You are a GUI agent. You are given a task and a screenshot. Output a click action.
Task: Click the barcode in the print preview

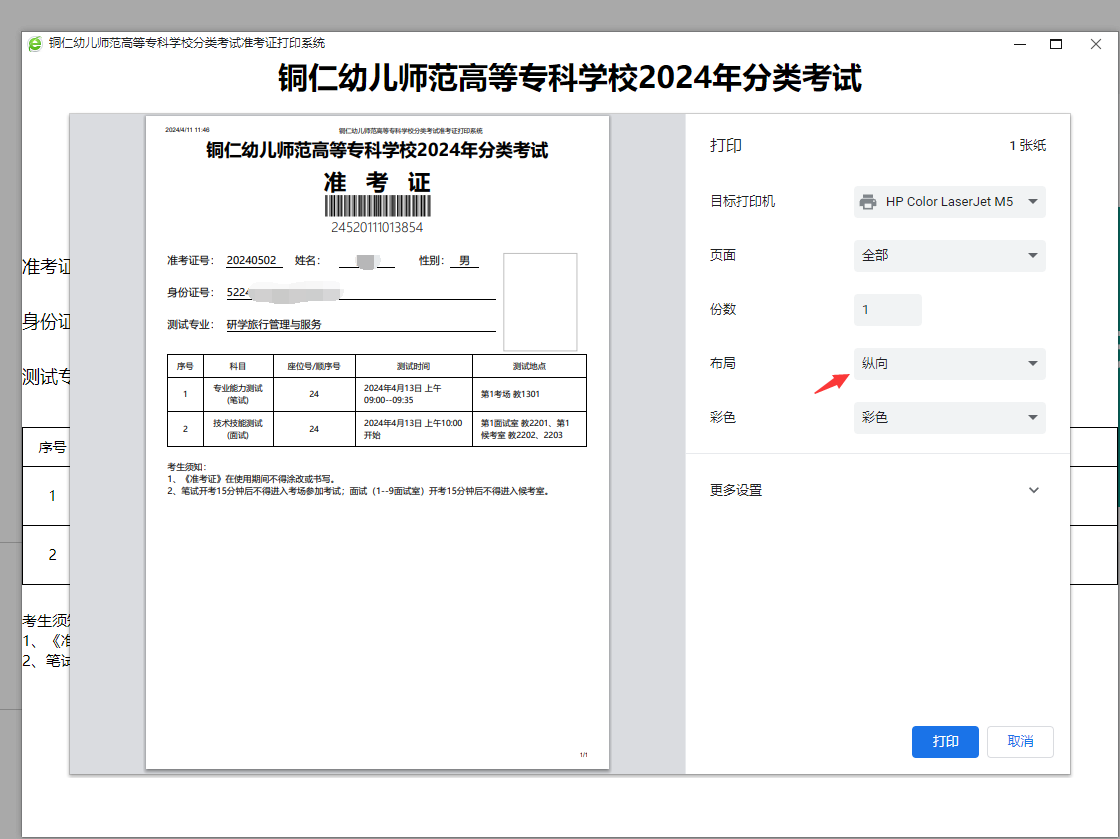coord(377,207)
